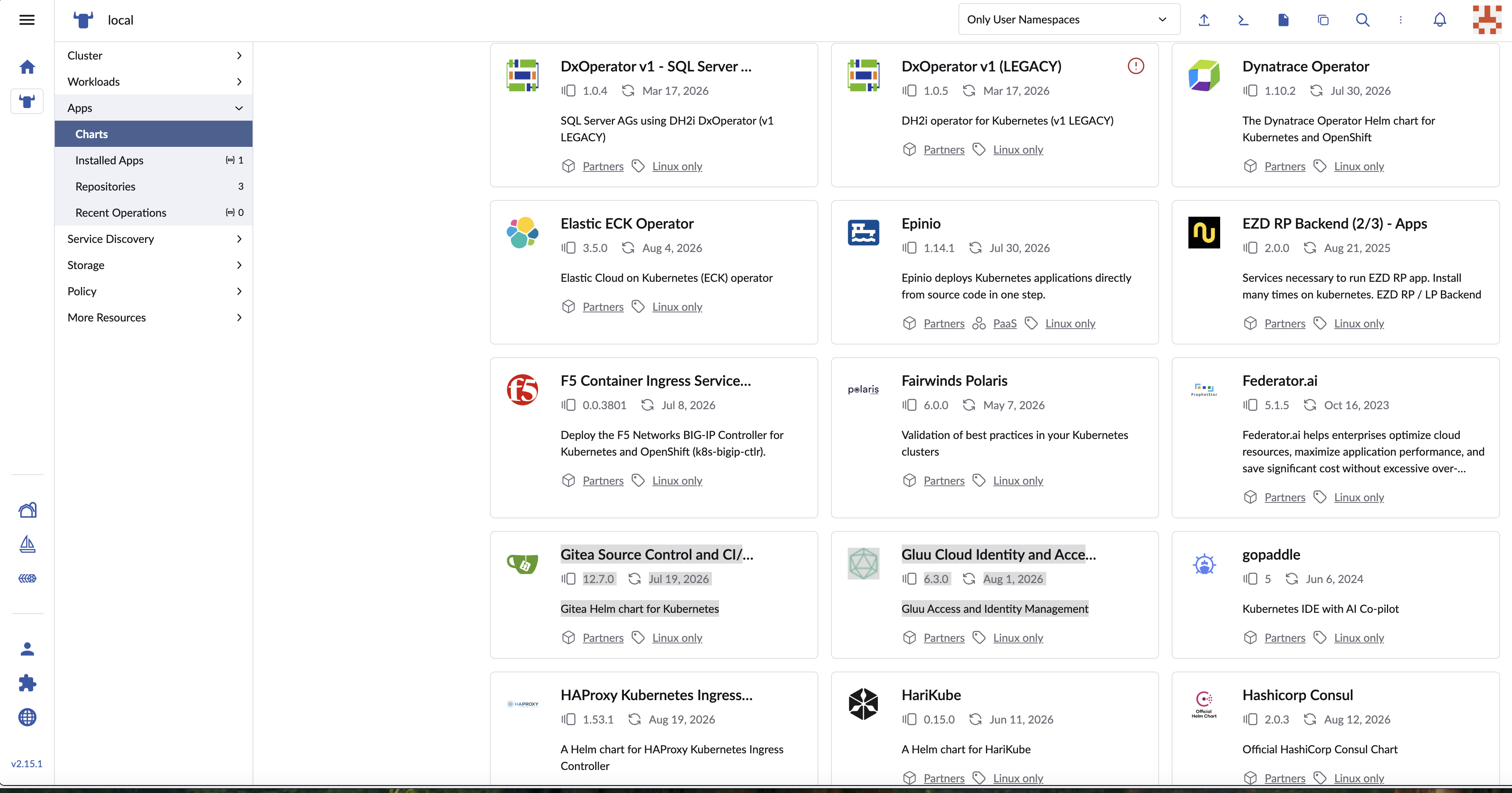Open Continuous Delivery sailboat icon
Image resolution: width=1512 pixels, height=793 pixels.
tap(27, 544)
